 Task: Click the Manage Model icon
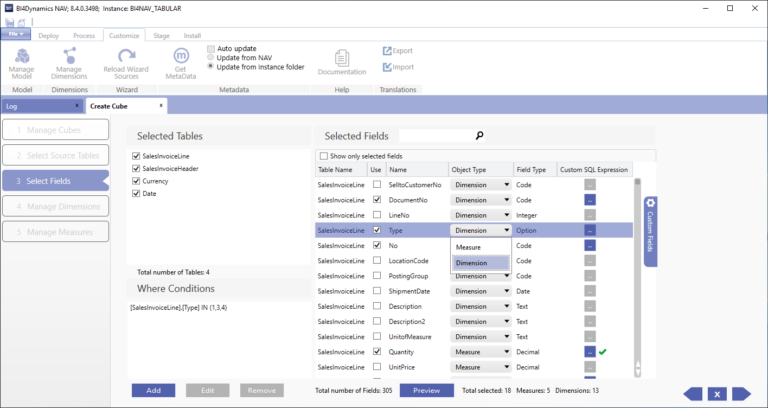point(21,56)
